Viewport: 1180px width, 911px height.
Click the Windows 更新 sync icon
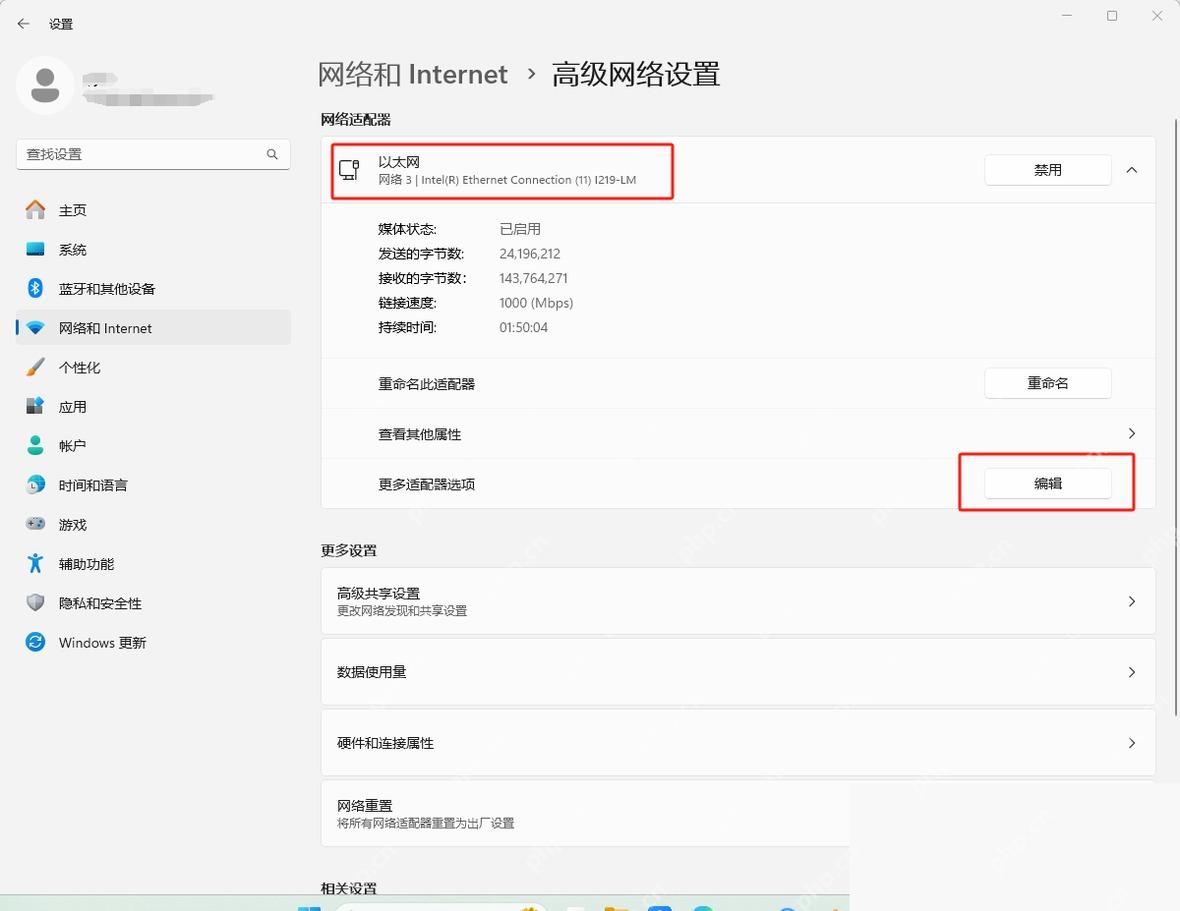click(35, 642)
